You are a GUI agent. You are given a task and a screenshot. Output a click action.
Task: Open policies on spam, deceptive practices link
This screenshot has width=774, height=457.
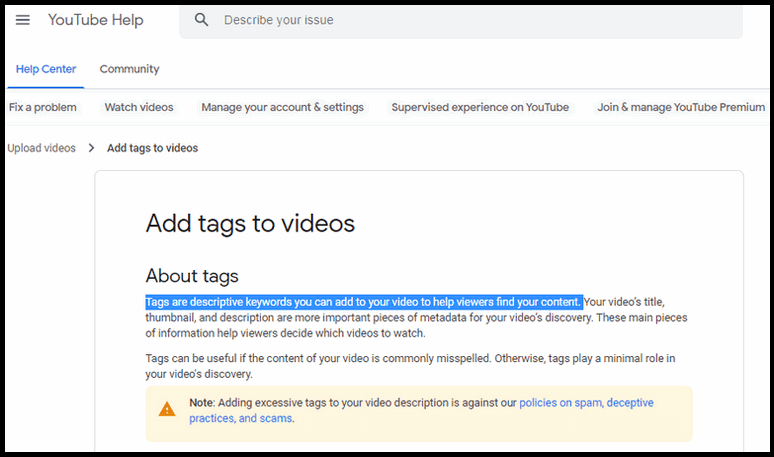421,411
